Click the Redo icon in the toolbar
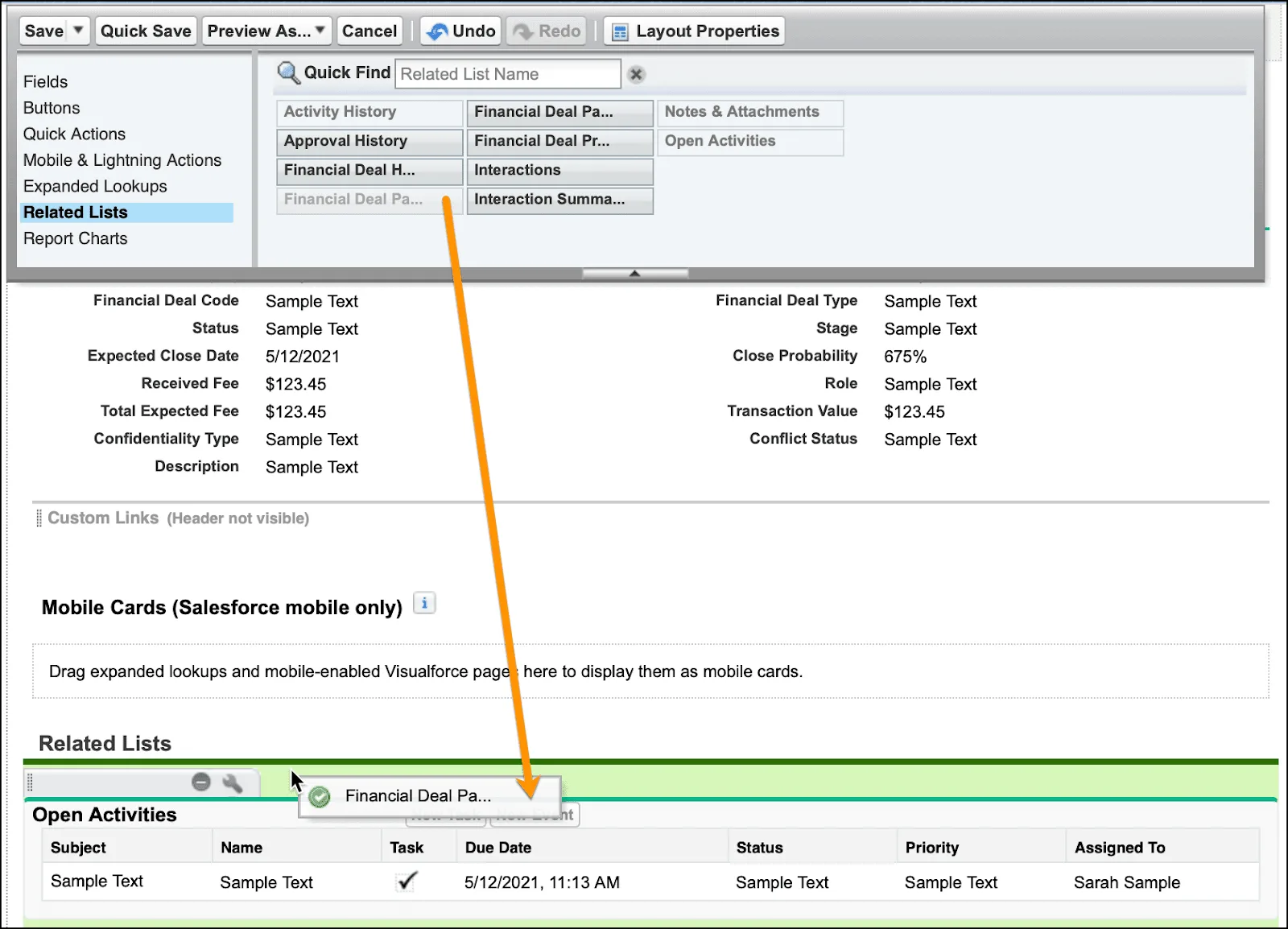This screenshot has width=1288, height=929. click(525, 31)
